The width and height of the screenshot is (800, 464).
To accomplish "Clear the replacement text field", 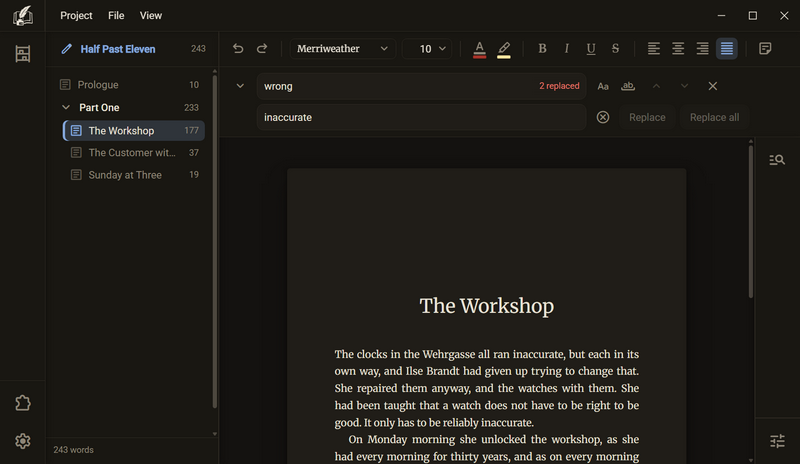I will pos(603,117).
